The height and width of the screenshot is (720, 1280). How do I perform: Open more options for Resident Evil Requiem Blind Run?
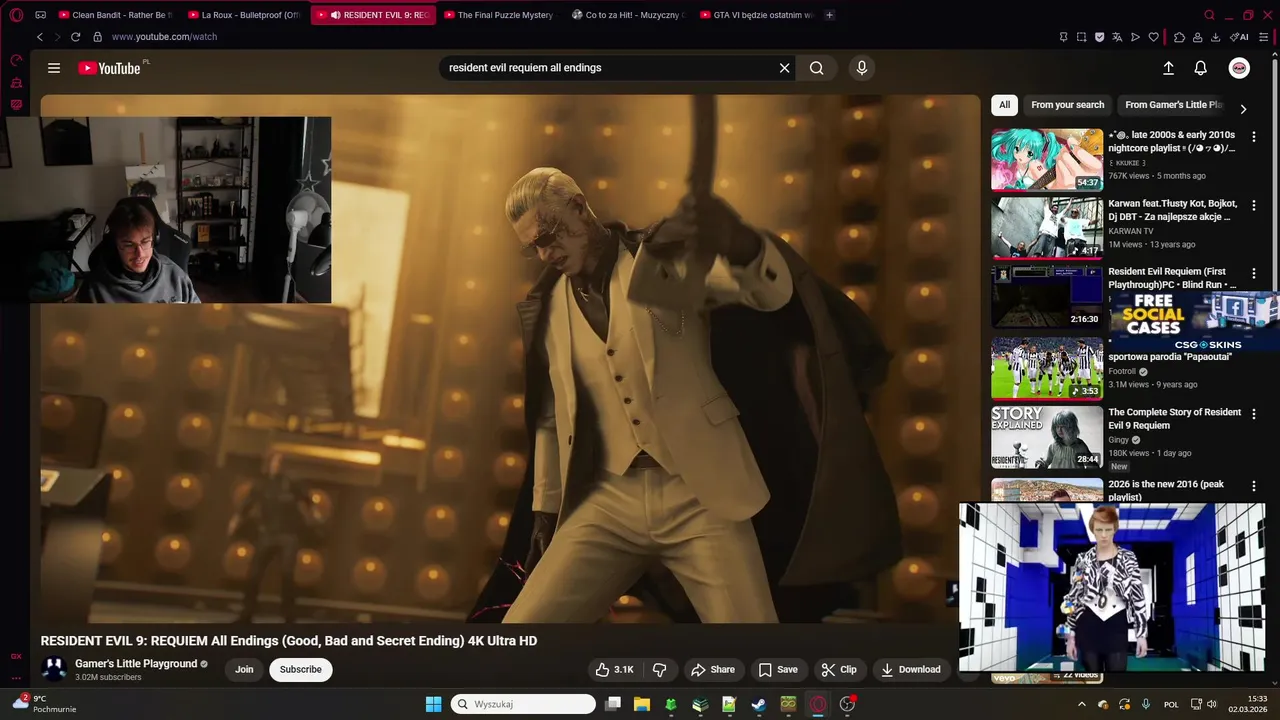click(1254, 273)
